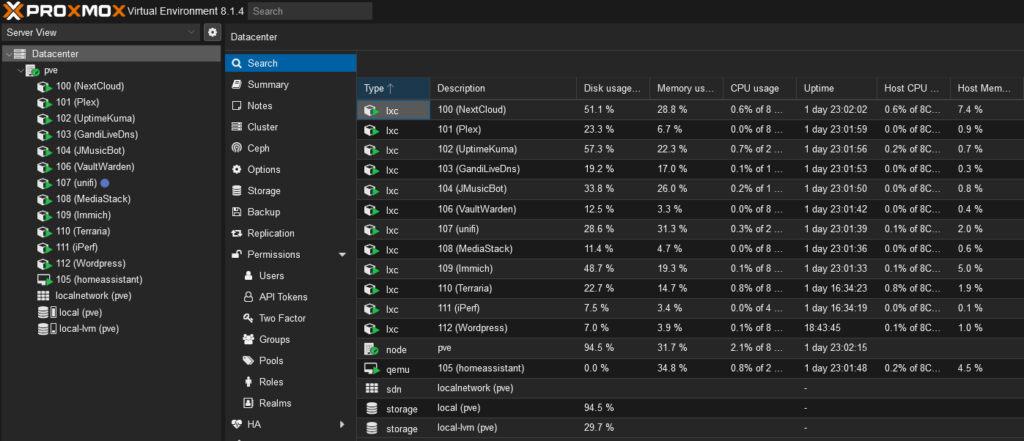The image size is (1024, 441).
Task: Open the Search menu item
Action: point(291,63)
